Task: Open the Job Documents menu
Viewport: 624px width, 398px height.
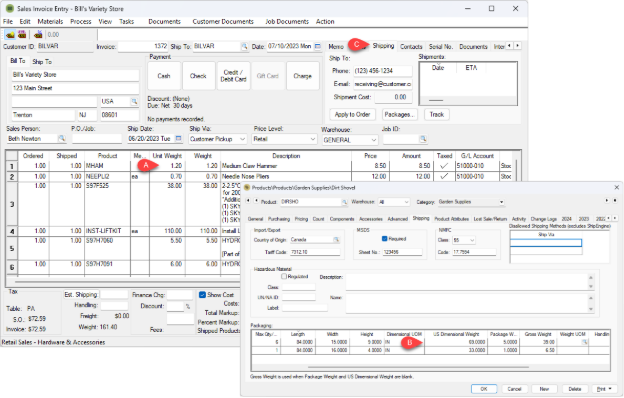Action: click(x=287, y=21)
